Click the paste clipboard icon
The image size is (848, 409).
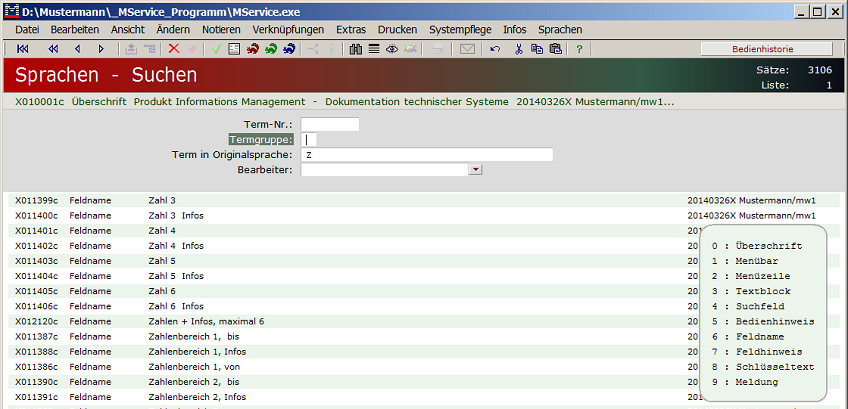[x=555, y=49]
